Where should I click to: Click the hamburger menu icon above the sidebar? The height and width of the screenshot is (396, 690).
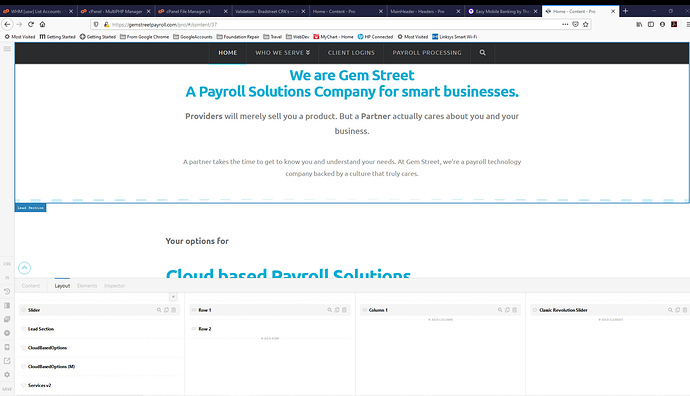(x=7, y=49)
